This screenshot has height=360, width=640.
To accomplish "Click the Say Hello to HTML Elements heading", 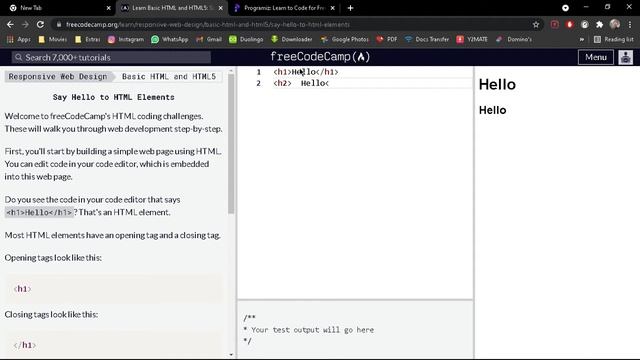I will point(113,97).
